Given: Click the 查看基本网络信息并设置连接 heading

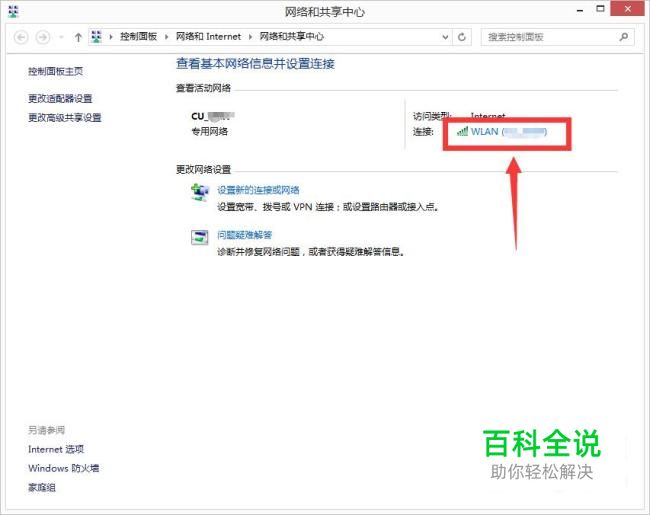Looking at the screenshot, I should [255, 64].
